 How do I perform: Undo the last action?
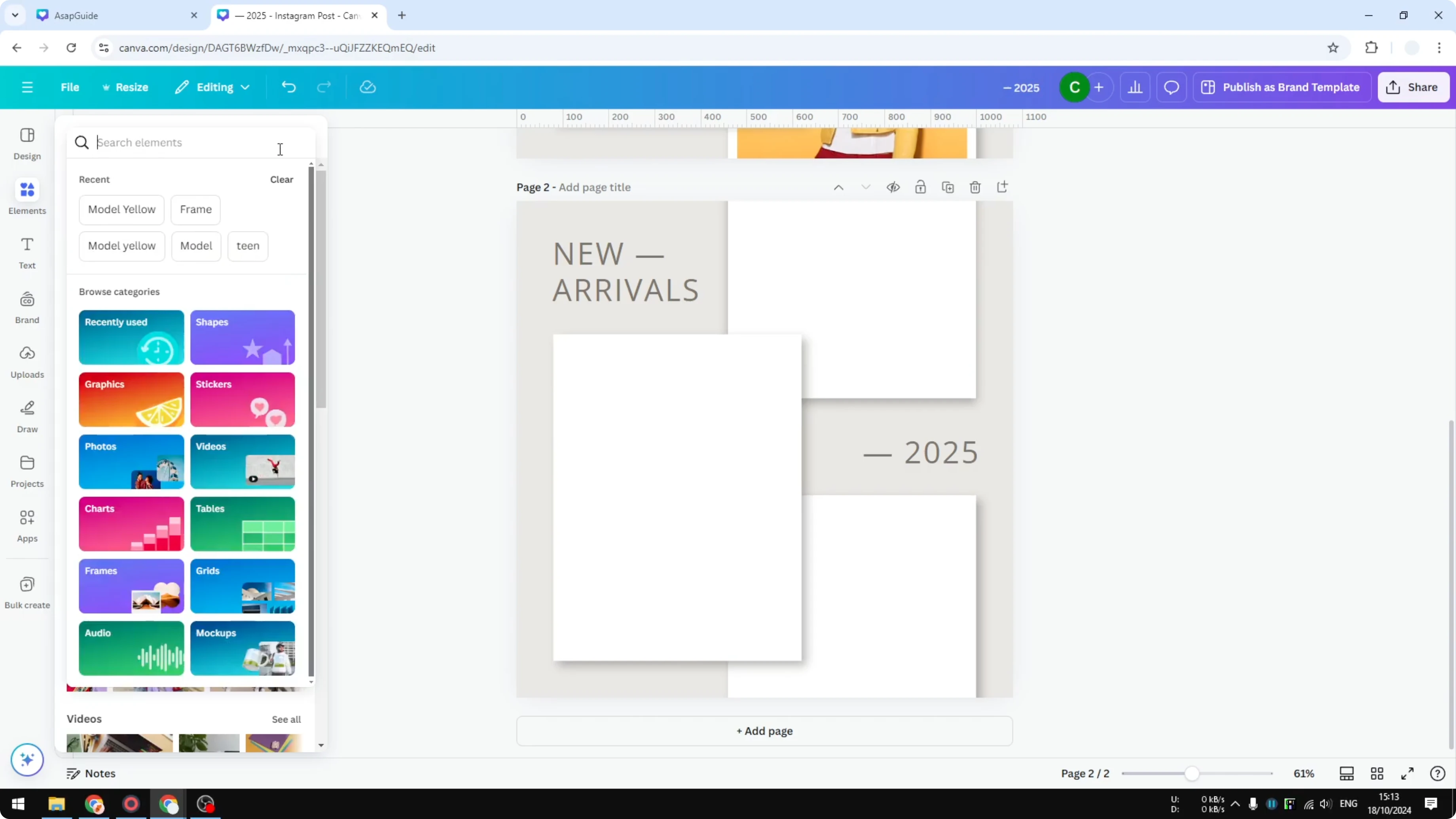tap(288, 87)
